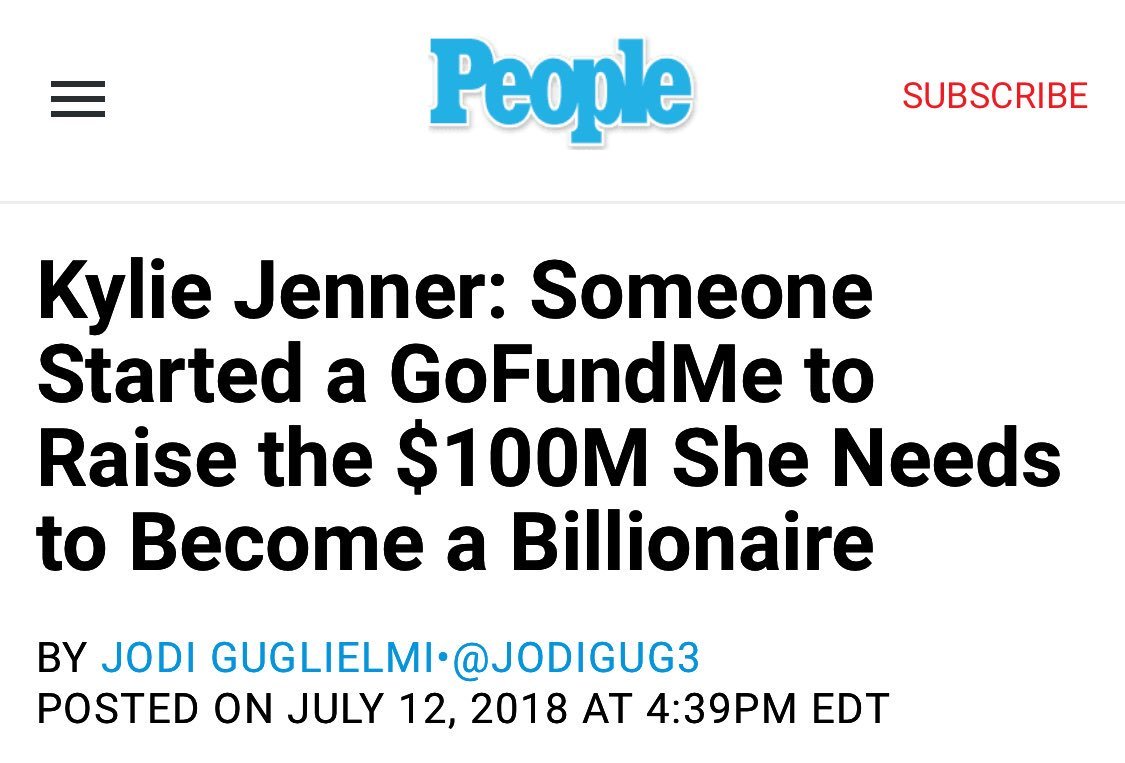
Task: Click the word "Someone" in the headline
Action: point(702,292)
